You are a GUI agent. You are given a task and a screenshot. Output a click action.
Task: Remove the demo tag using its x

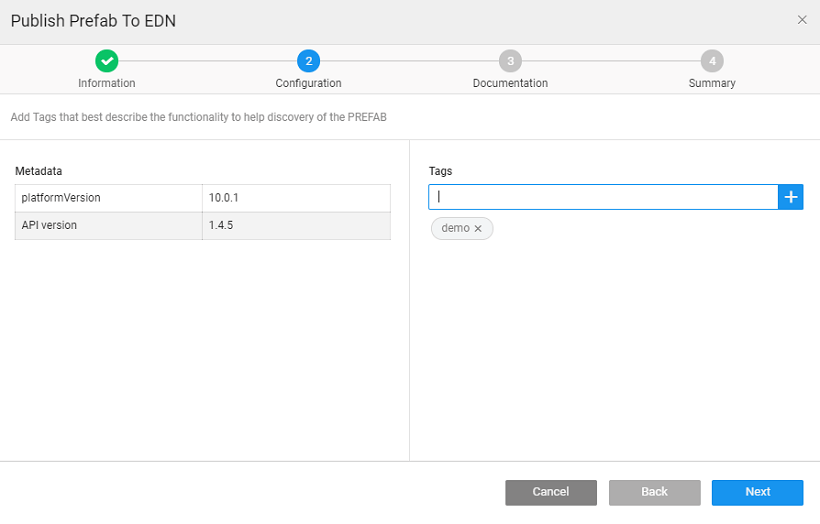tap(478, 229)
